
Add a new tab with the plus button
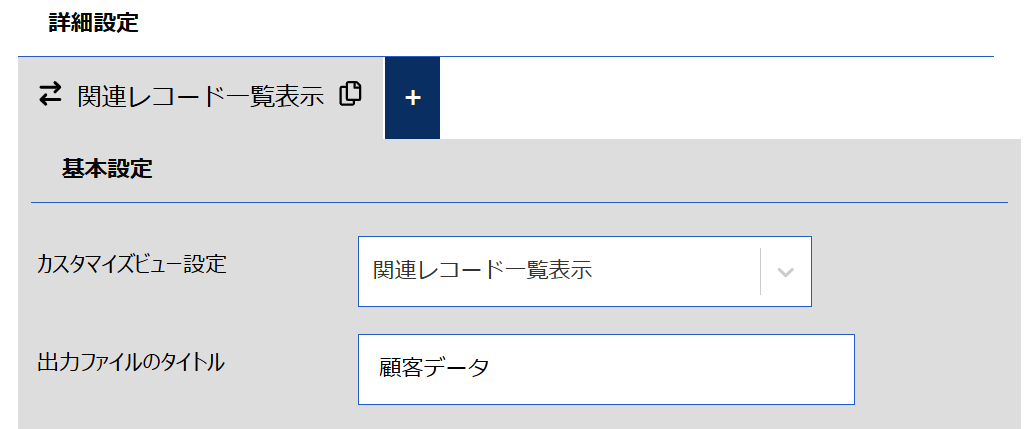[x=412, y=98]
